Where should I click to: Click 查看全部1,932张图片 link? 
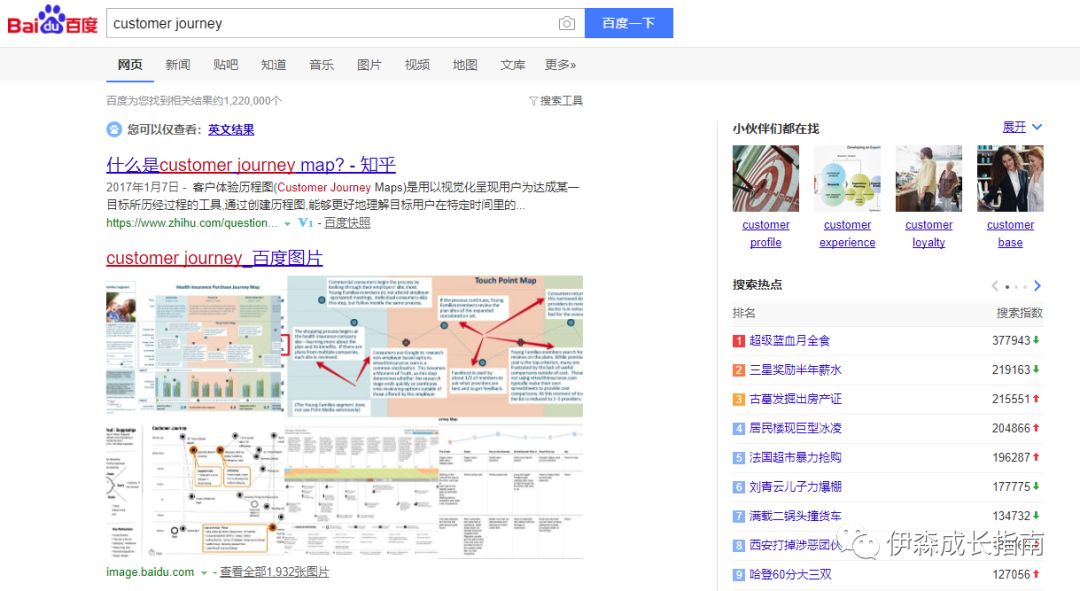point(274,572)
